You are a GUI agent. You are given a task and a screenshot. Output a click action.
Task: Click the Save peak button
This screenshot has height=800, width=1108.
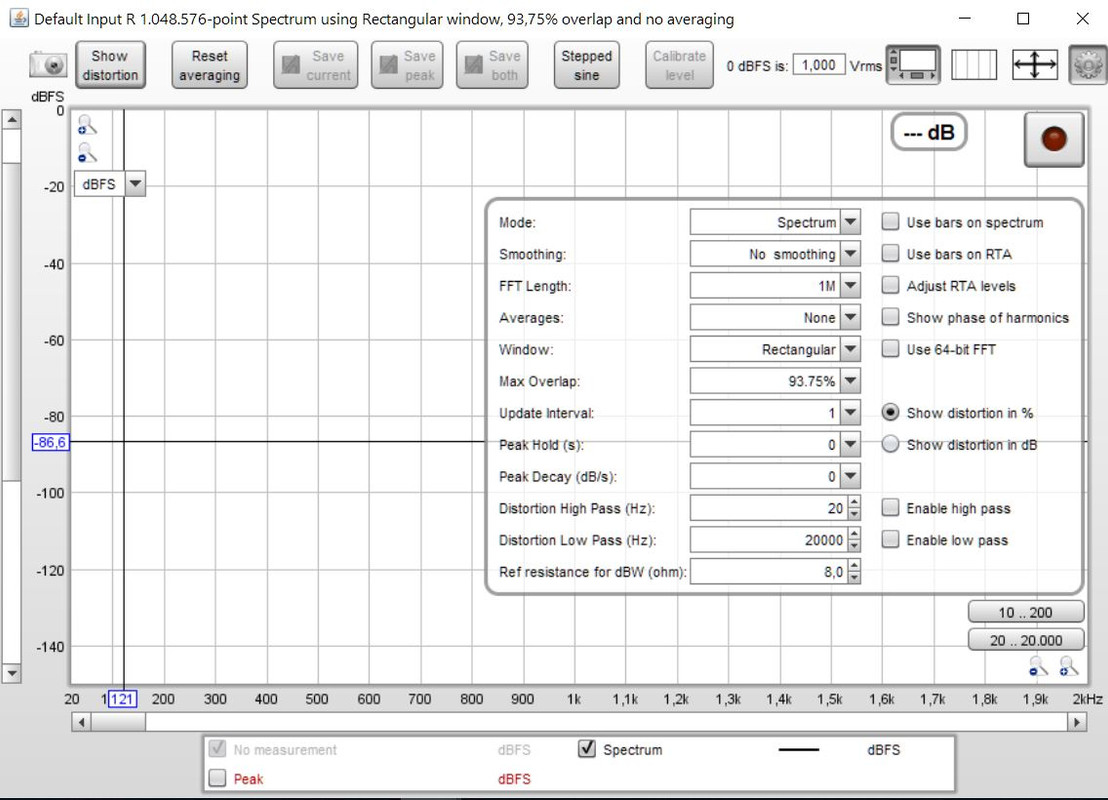(x=407, y=65)
